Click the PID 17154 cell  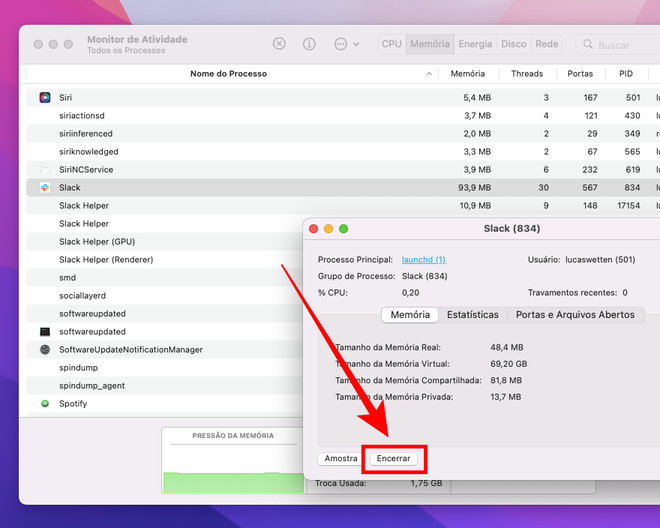tap(628, 205)
